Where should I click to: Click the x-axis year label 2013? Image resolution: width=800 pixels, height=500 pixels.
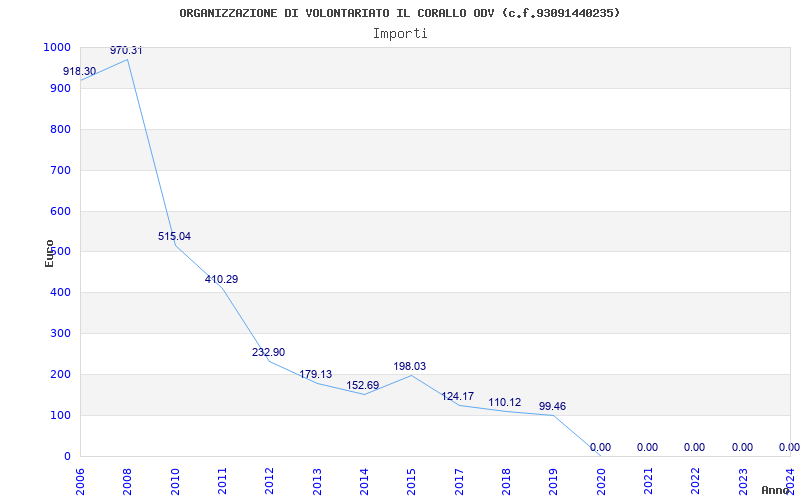(317, 482)
